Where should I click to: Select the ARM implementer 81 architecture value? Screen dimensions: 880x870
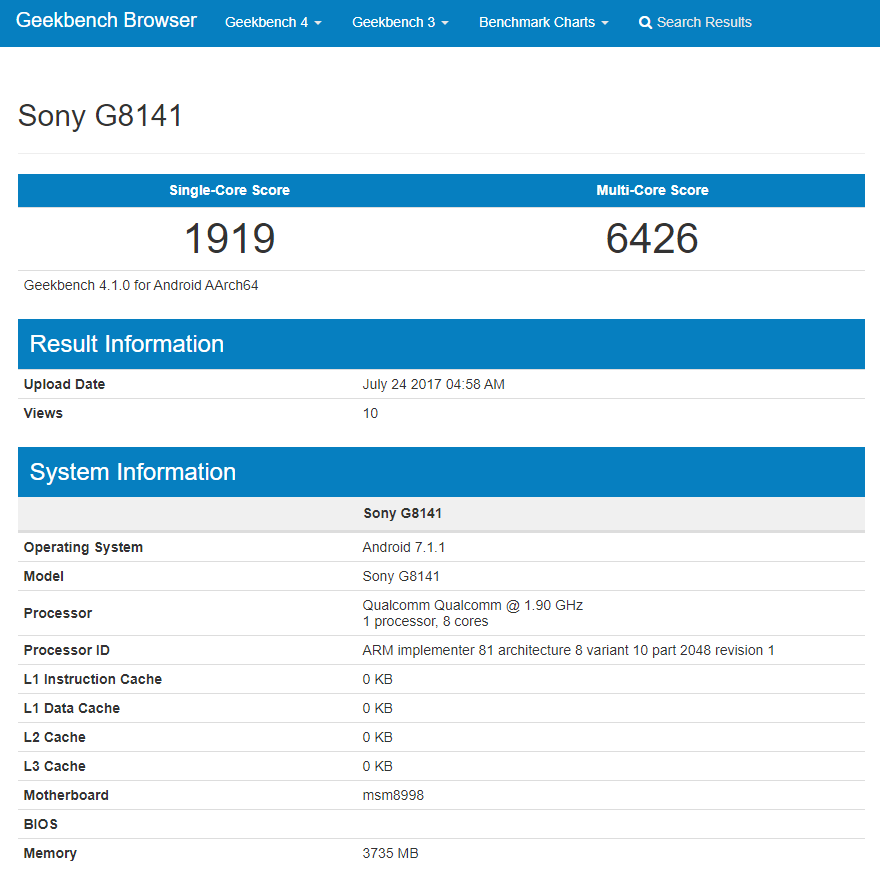point(569,651)
